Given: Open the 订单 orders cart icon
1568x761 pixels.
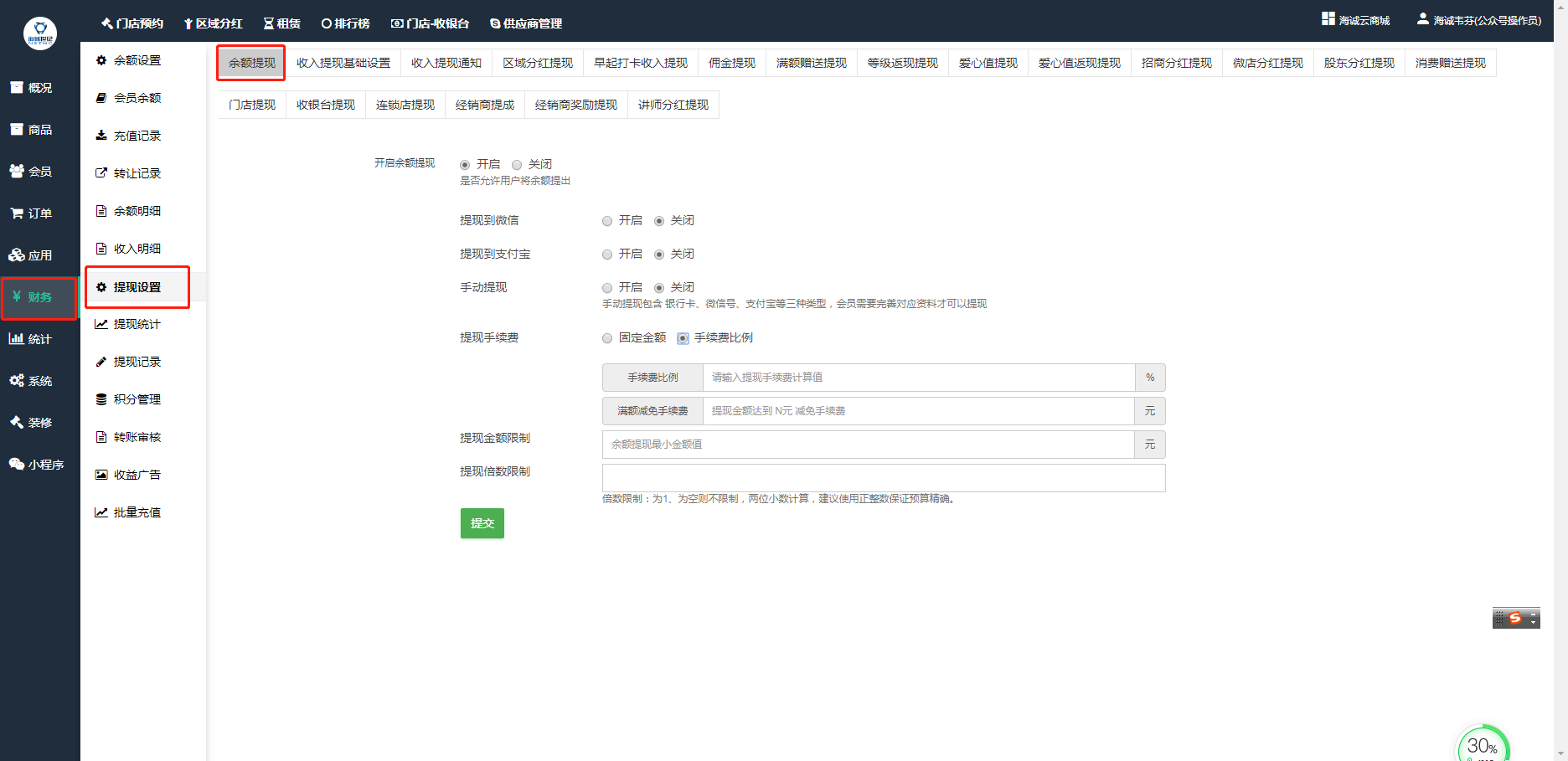Looking at the screenshot, I should tap(17, 213).
